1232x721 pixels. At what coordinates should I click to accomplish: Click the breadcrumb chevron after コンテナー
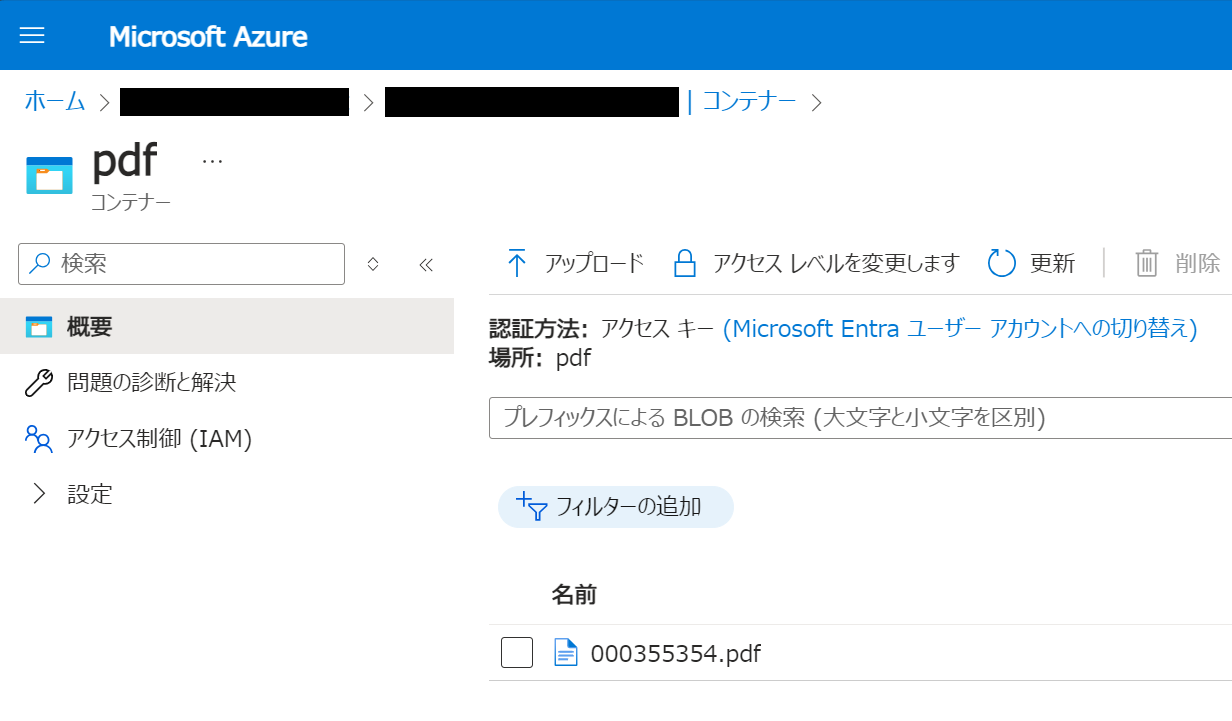pos(816,102)
